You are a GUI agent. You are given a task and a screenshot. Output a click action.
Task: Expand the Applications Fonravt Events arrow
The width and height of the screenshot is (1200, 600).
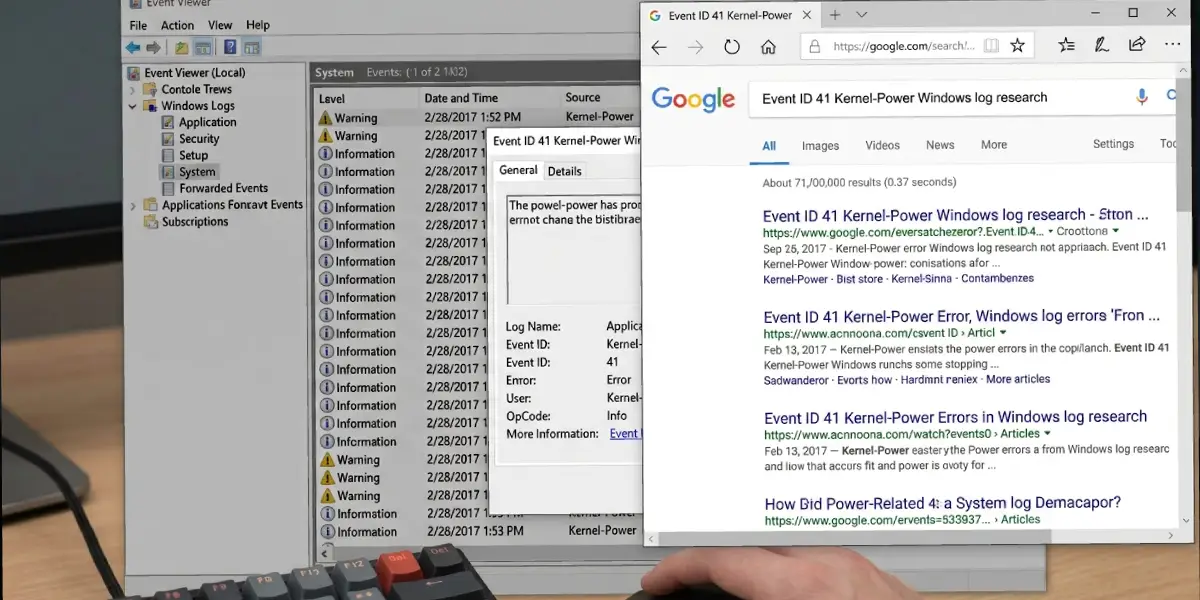[x=133, y=205]
